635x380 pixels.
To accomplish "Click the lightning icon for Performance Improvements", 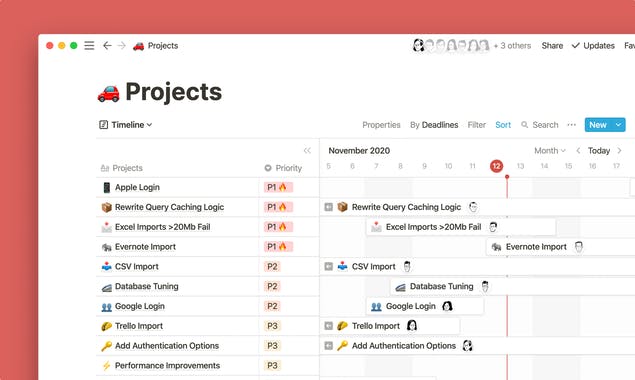I will click(x=107, y=366).
